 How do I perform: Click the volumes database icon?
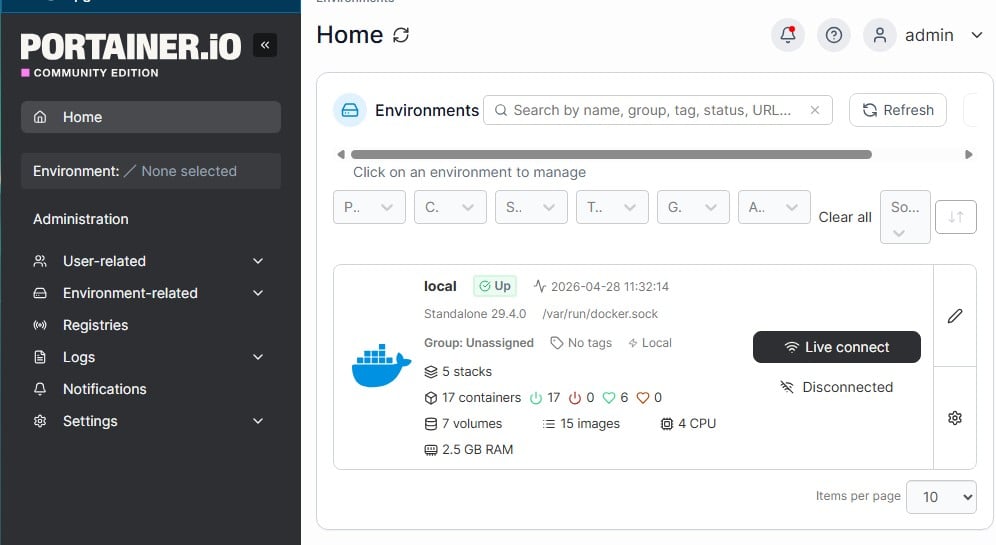[431, 424]
